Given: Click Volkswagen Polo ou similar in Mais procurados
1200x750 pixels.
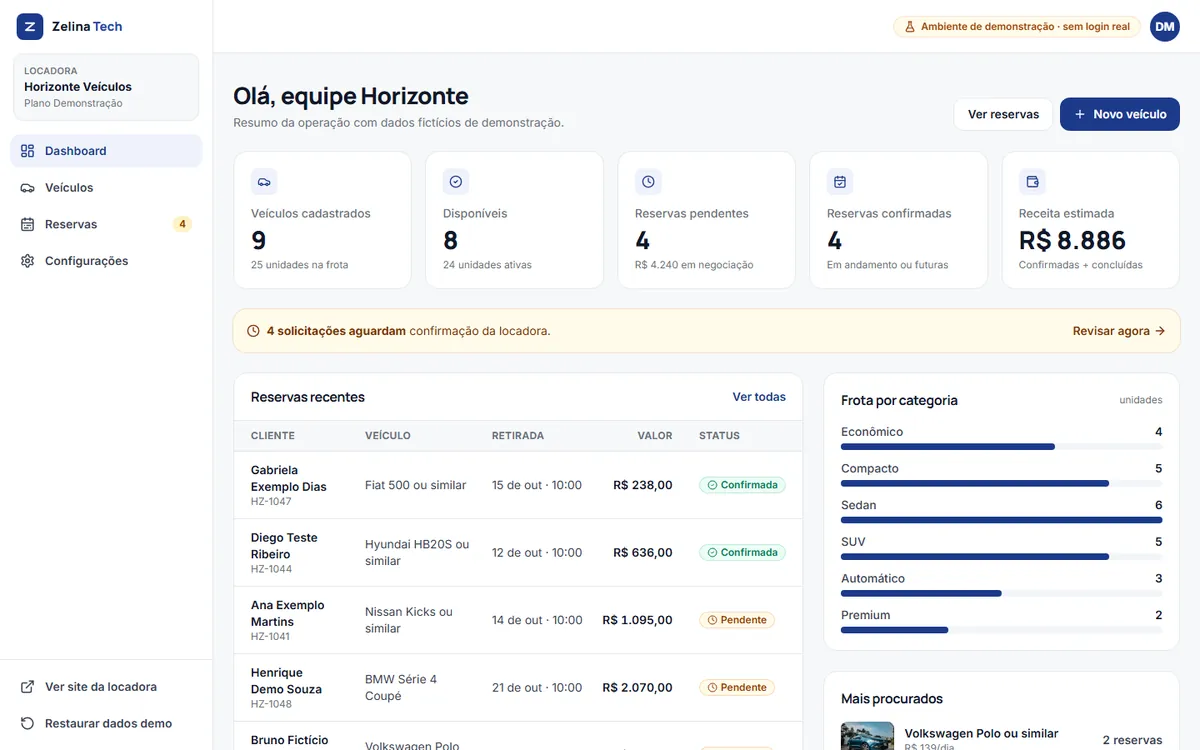Looking at the screenshot, I should pos(981,733).
